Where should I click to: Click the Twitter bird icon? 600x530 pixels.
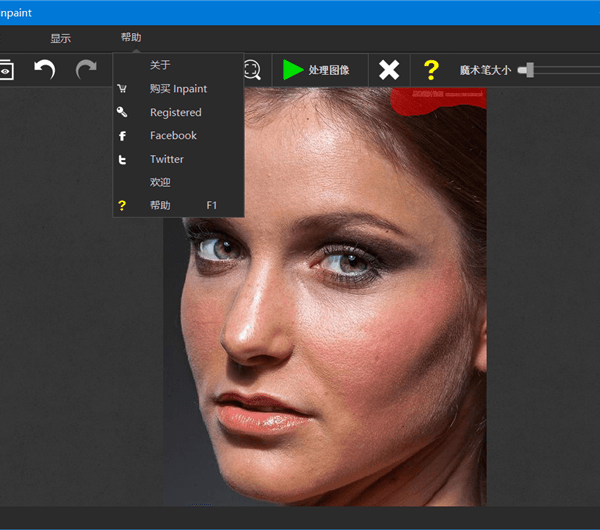[123, 160]
